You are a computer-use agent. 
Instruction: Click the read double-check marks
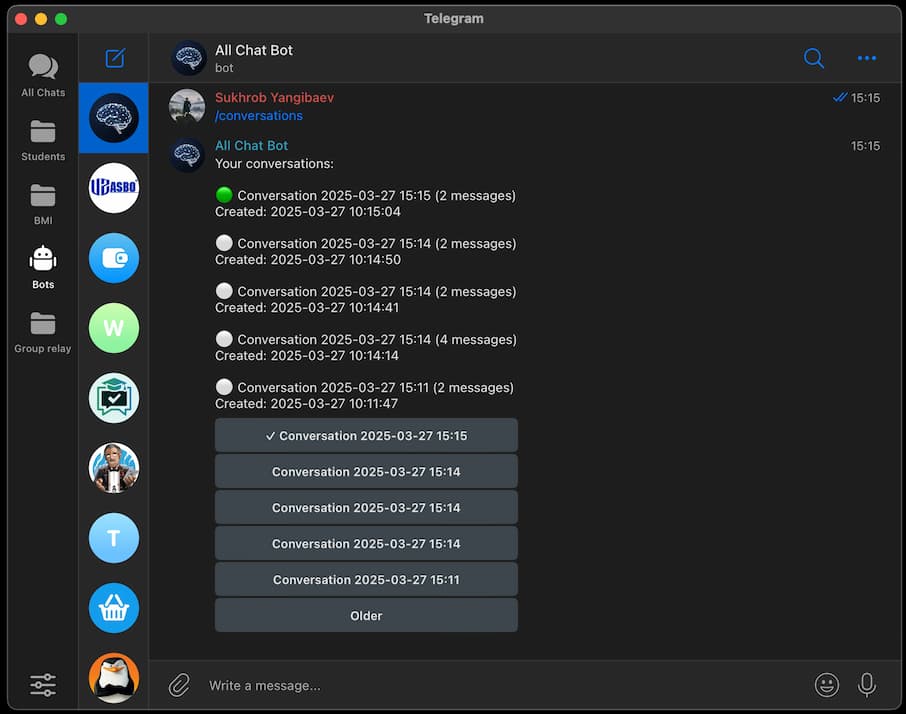pos(840,97)
